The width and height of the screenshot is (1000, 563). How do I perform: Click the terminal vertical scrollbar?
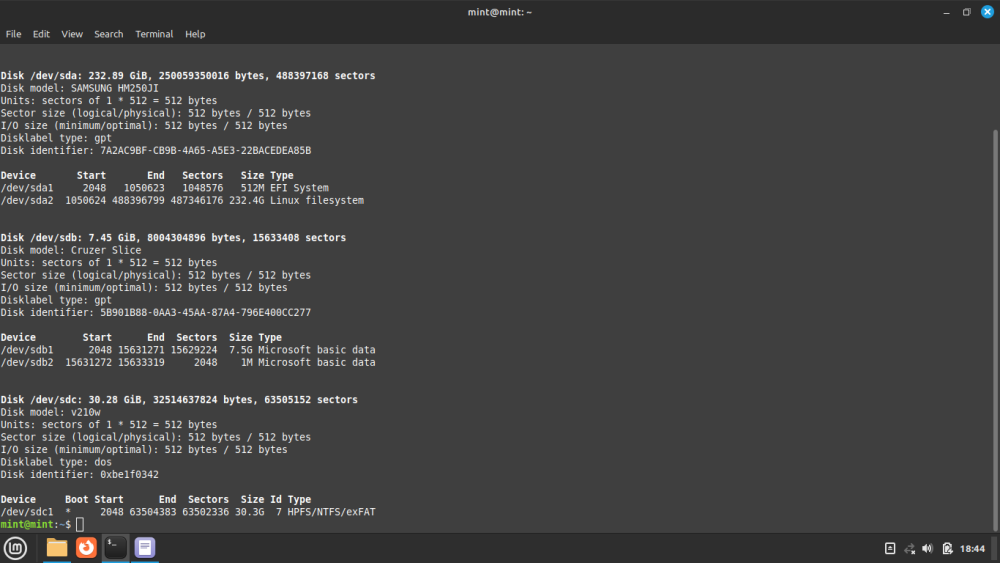pos(995,330)
